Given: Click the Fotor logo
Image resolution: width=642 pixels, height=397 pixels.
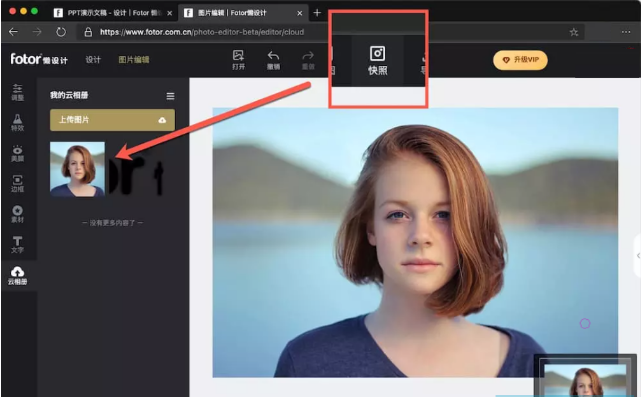Looking at the screenshot, I should pyautogui.click(x=39, y=59).
